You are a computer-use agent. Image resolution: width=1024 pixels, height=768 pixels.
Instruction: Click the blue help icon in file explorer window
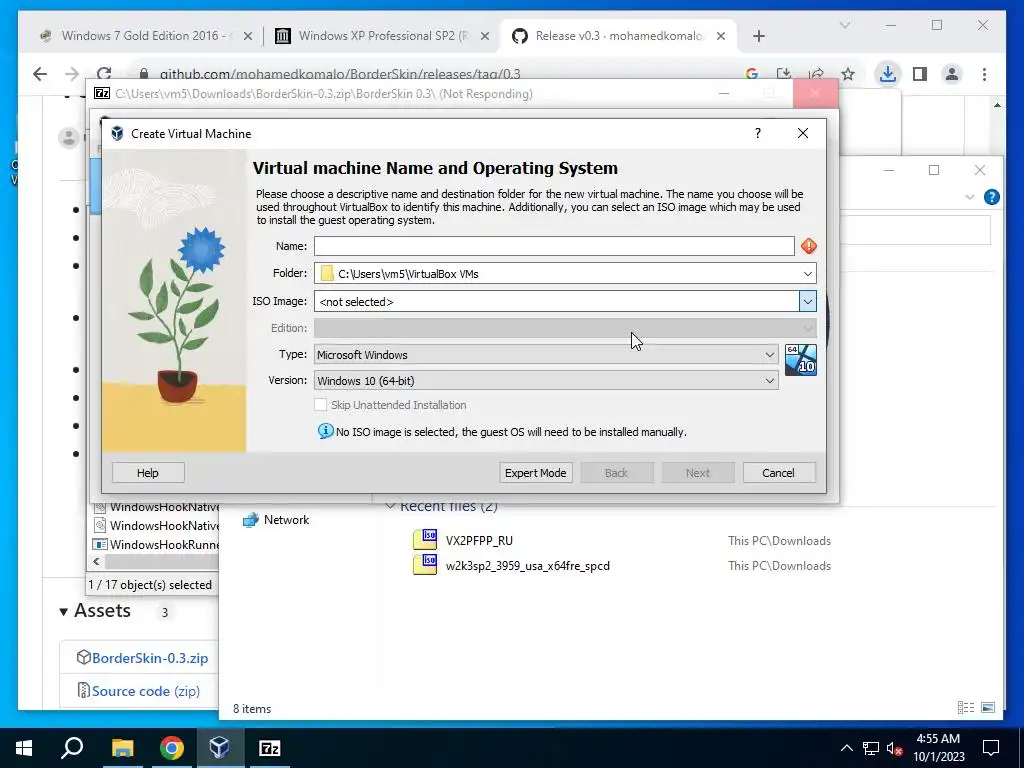pyautogui.click(x=991, y=197)
